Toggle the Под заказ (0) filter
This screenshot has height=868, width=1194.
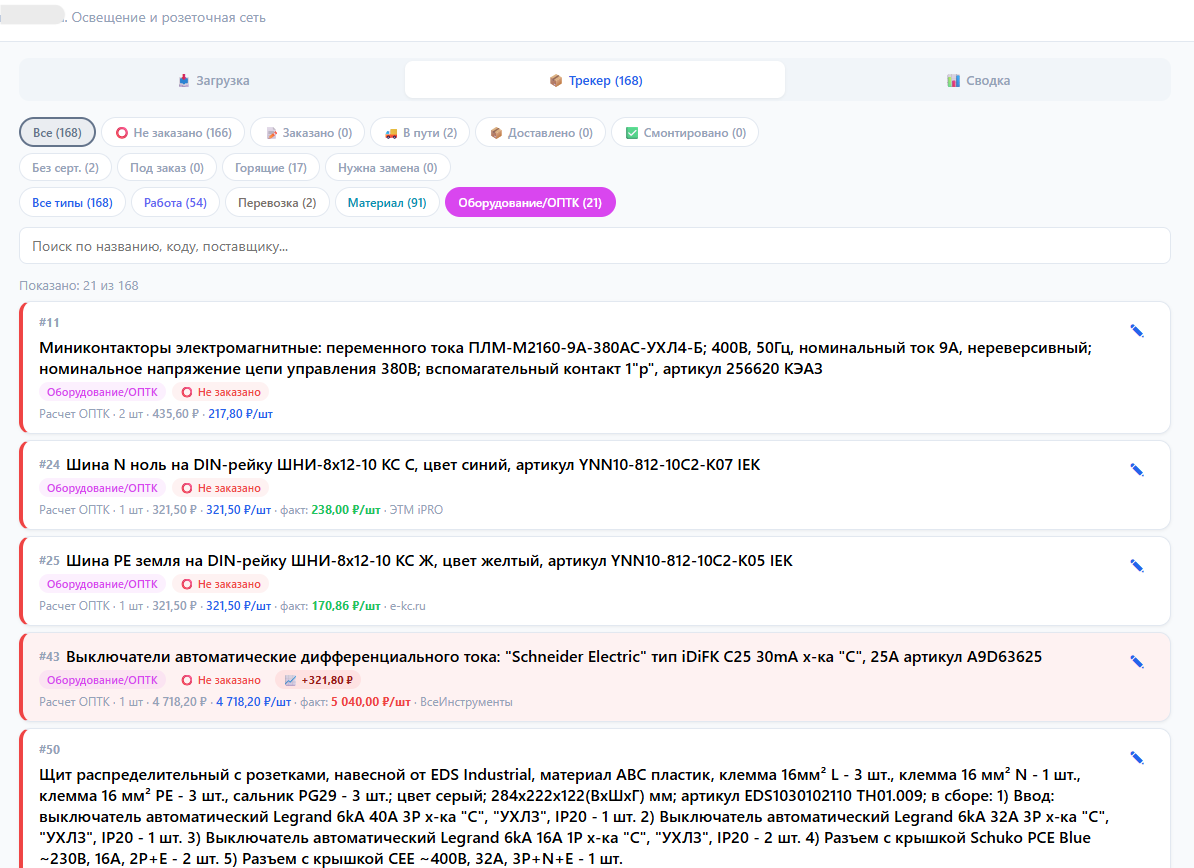tap(167, 168)
